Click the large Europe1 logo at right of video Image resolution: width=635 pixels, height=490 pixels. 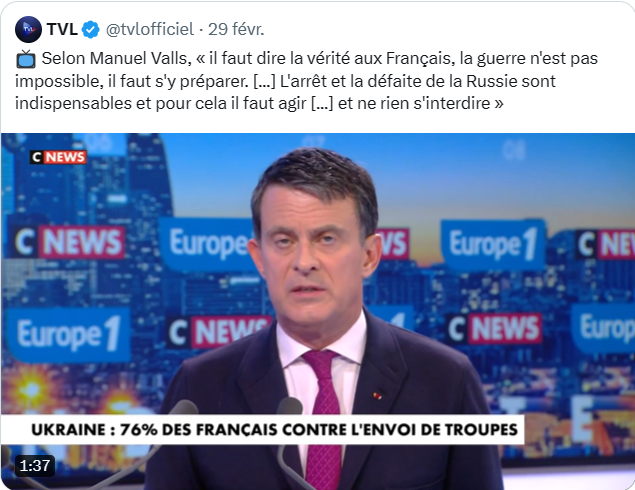click(x=493, y=245)
